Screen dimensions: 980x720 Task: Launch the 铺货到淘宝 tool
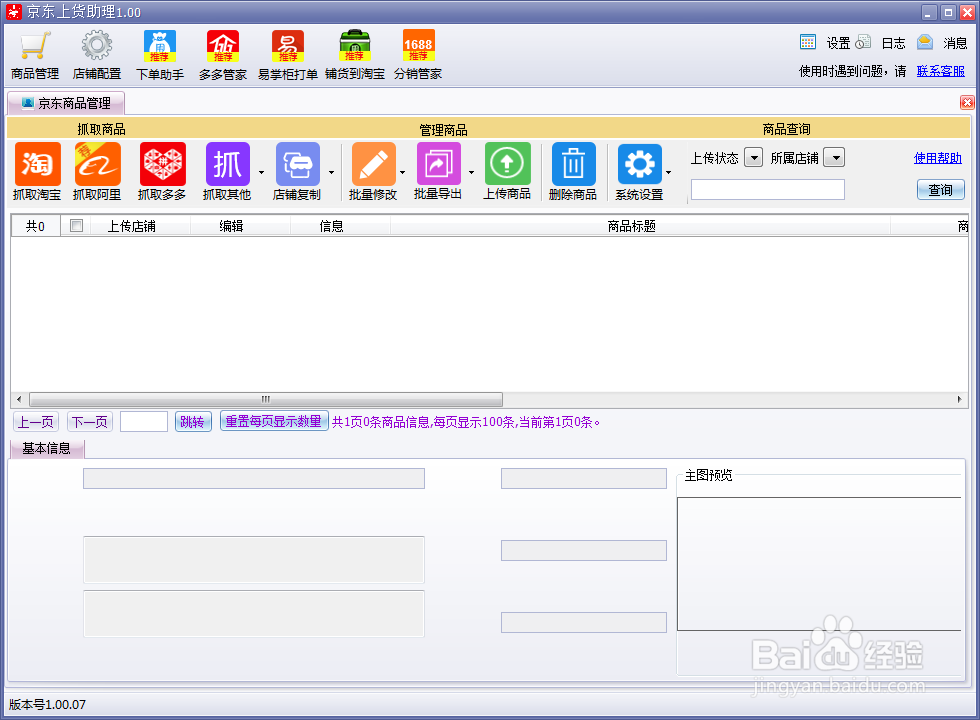click(x=353, y=52)
